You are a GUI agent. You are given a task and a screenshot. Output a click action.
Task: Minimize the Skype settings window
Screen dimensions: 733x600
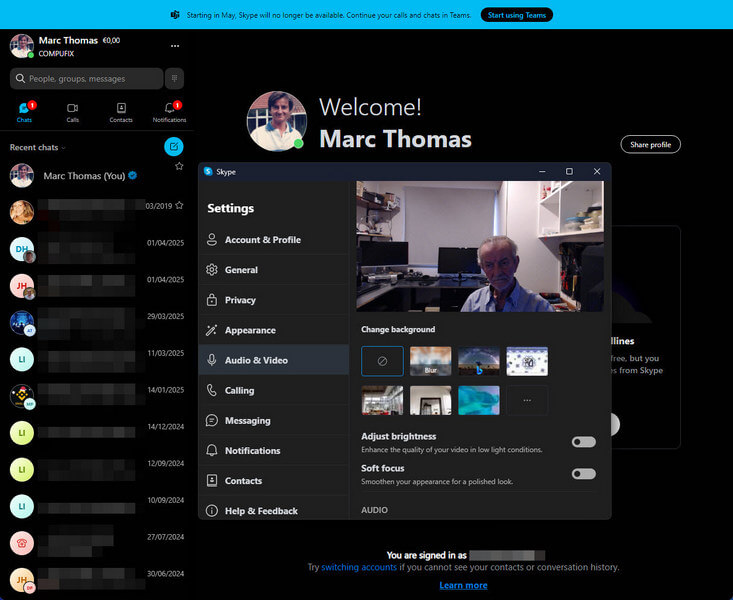[542, 172]
